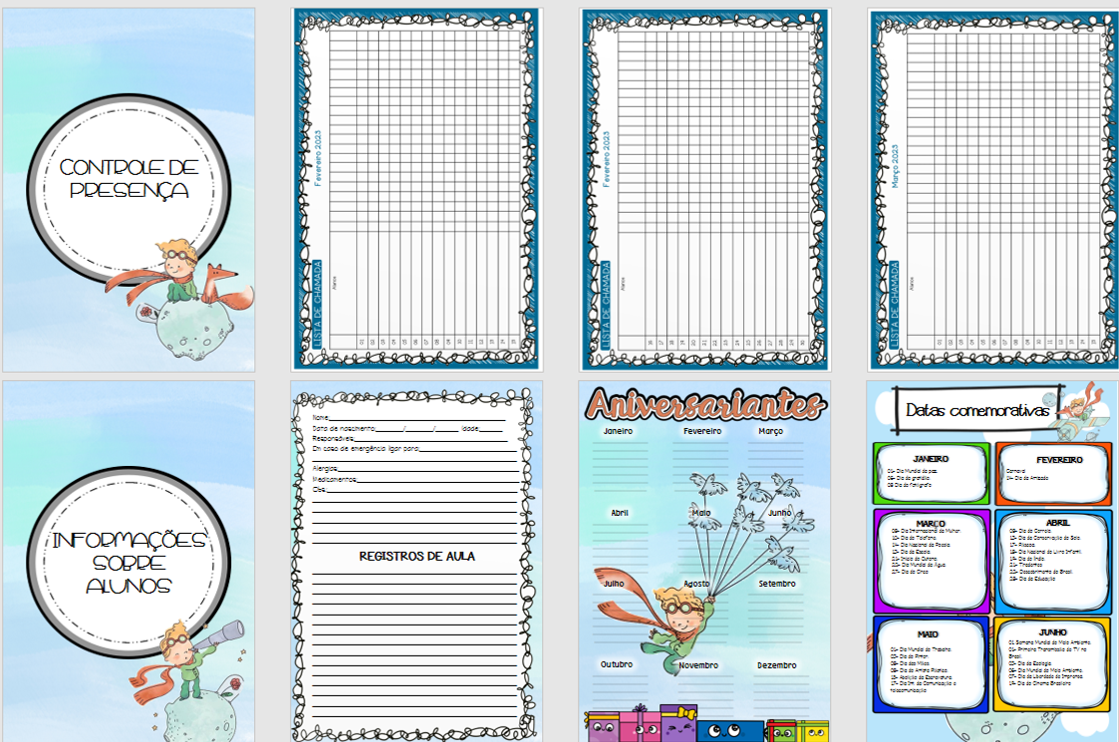The image size is (1119, 742).
Task: Click the 'MAIO' box in Datas comemorativas
Action: click(x=931, y=665)
